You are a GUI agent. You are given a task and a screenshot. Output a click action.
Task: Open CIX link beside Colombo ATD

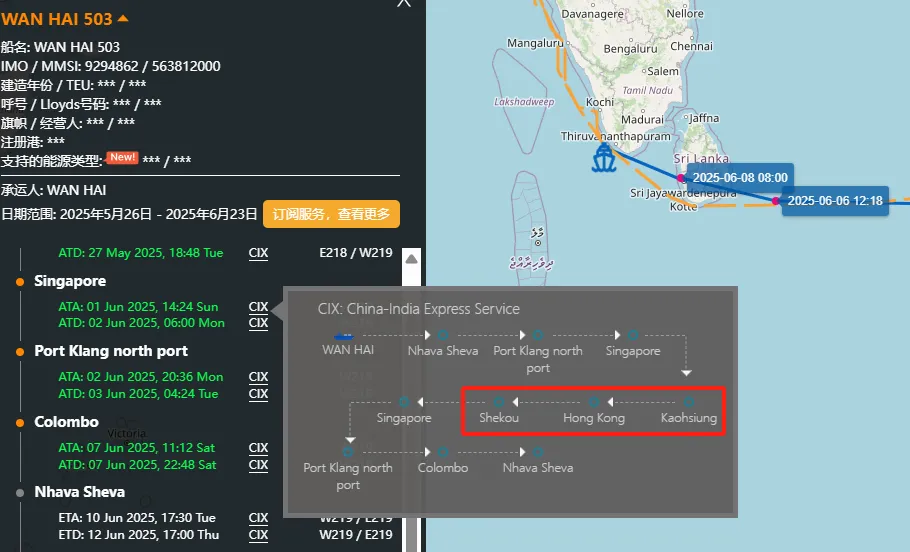258,464
